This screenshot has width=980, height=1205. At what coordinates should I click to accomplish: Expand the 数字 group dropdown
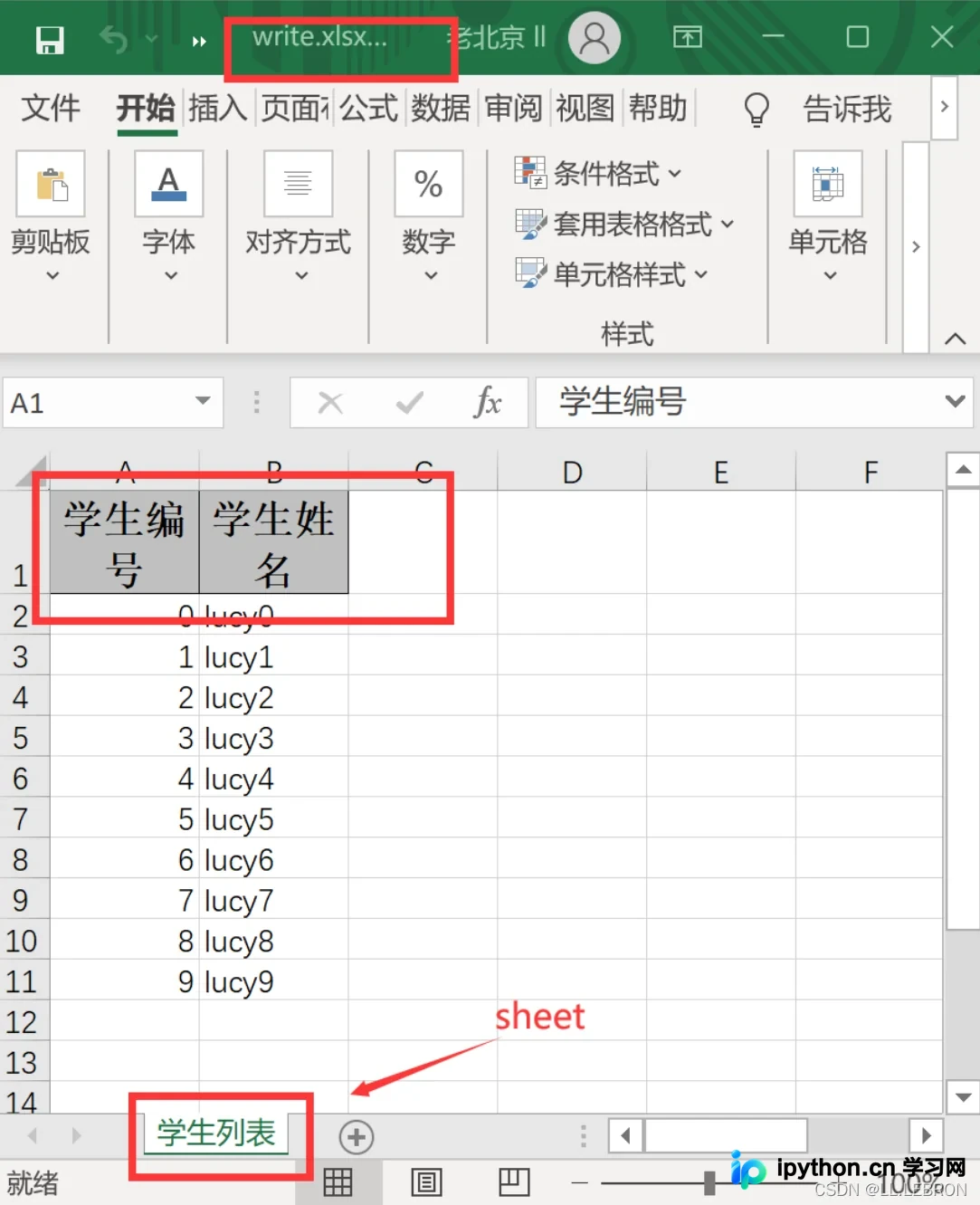[x=431, y=275]
